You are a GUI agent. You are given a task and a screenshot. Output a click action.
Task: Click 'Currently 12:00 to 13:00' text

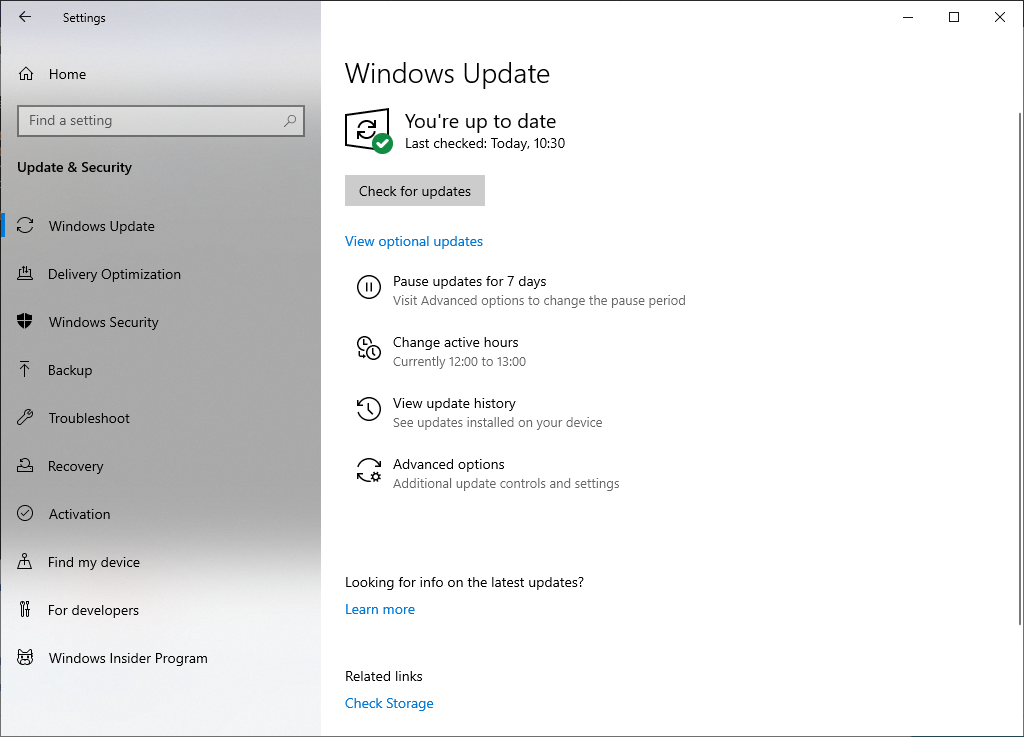click(x=459, y=362)
